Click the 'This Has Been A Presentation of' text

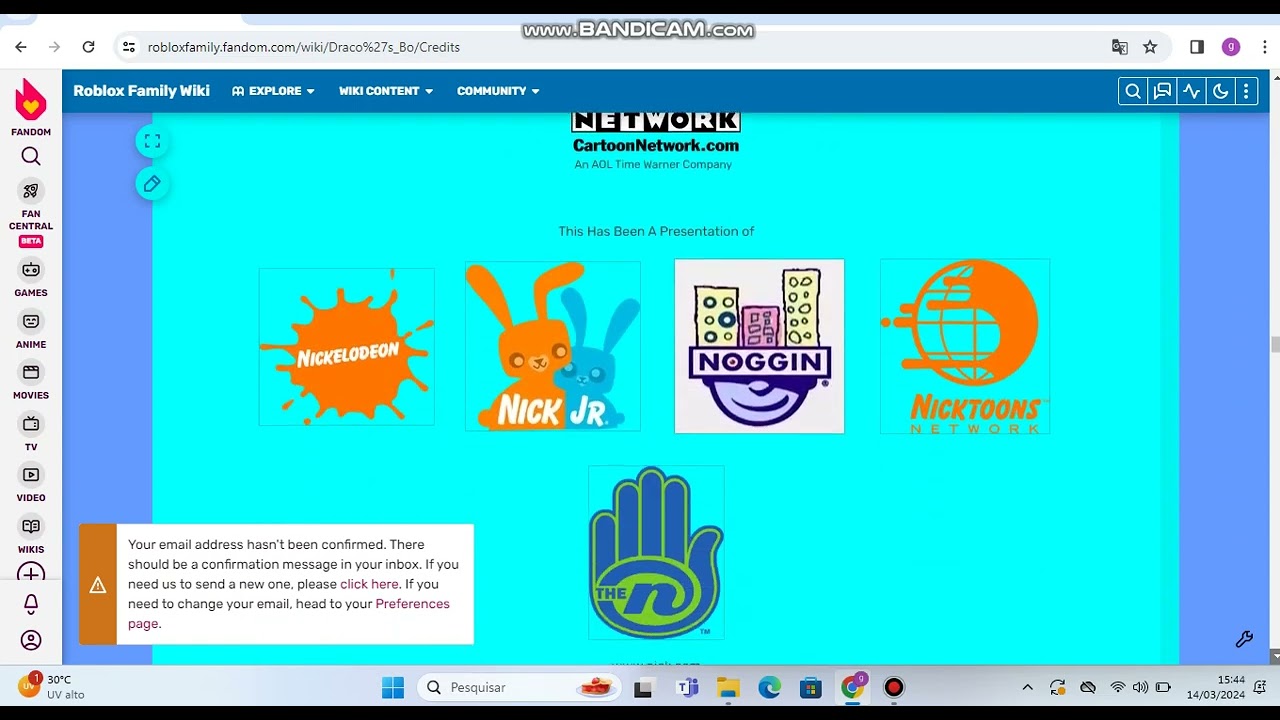pos(656,231)
